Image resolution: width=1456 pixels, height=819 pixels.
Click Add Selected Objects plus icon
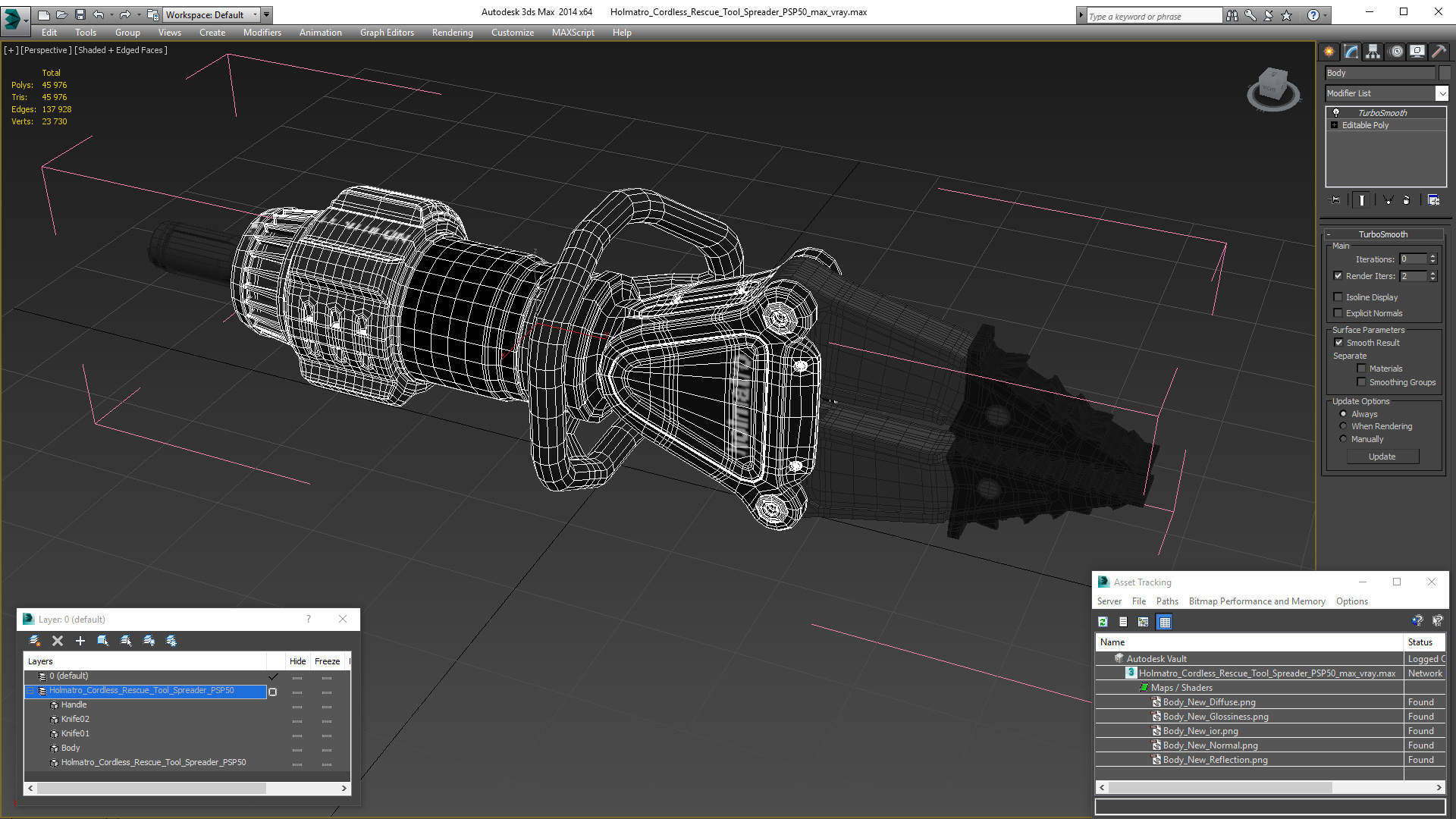click(80, 641)
